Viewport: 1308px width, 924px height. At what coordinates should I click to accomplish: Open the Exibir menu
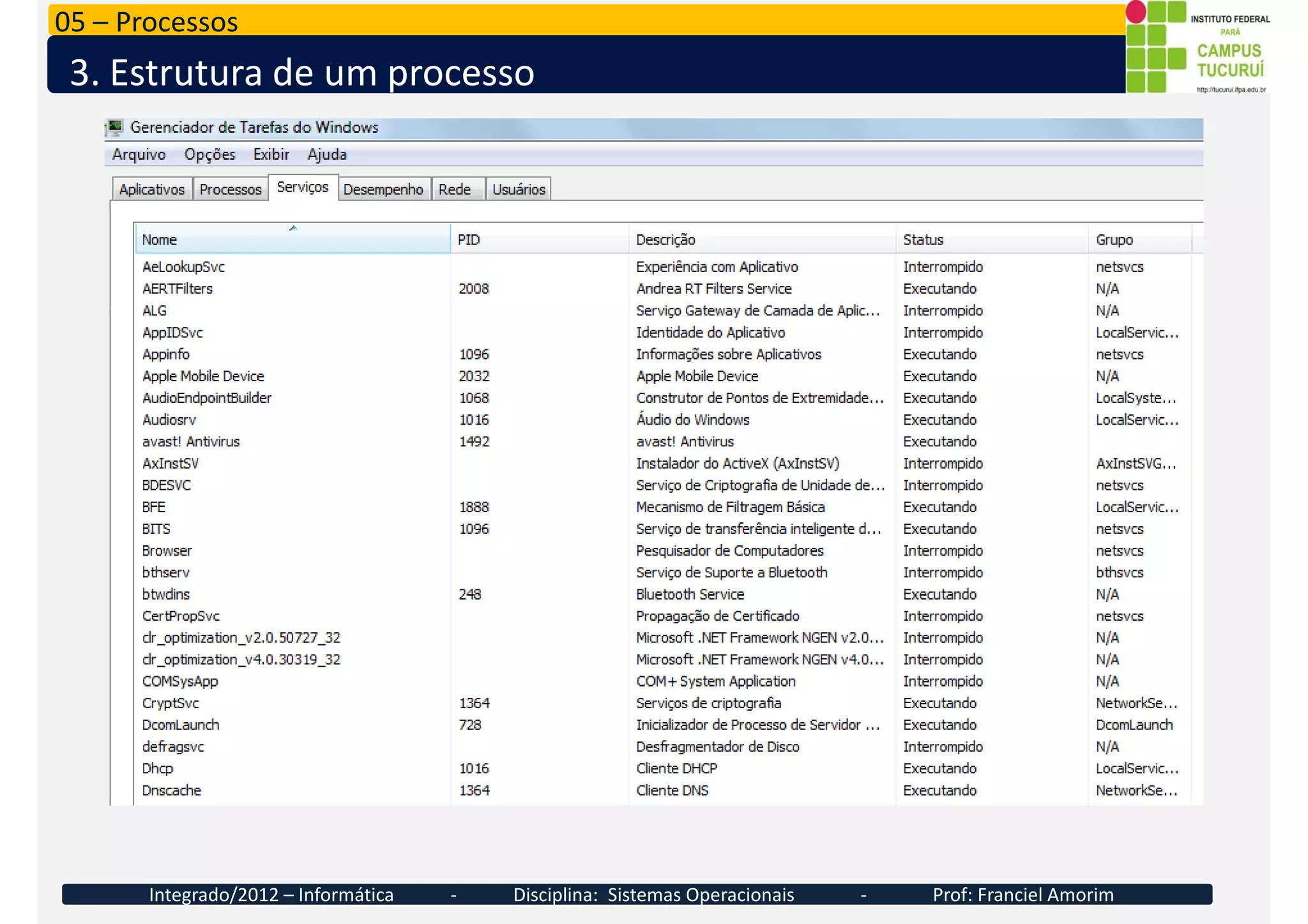271,155
